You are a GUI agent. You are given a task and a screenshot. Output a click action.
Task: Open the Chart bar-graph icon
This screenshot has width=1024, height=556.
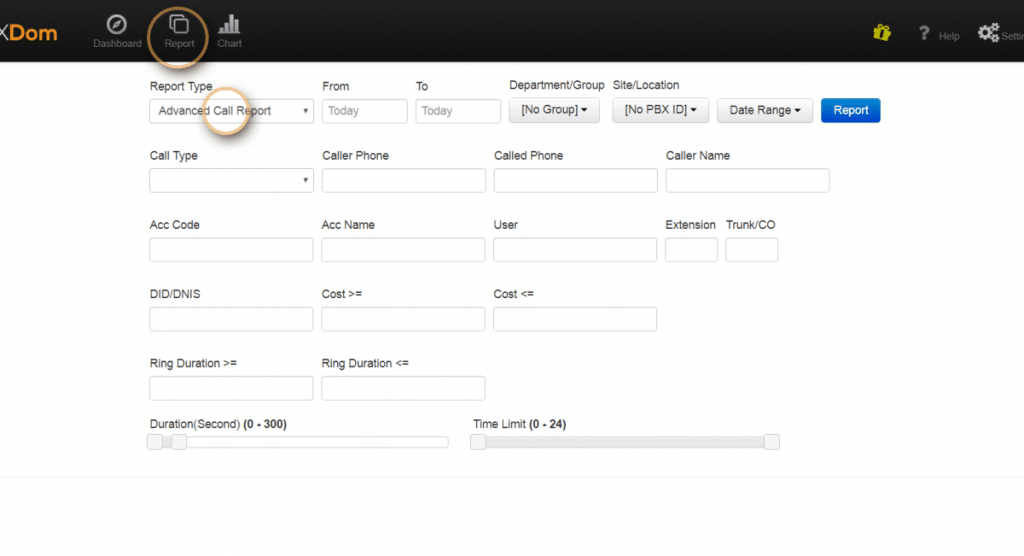229,25
